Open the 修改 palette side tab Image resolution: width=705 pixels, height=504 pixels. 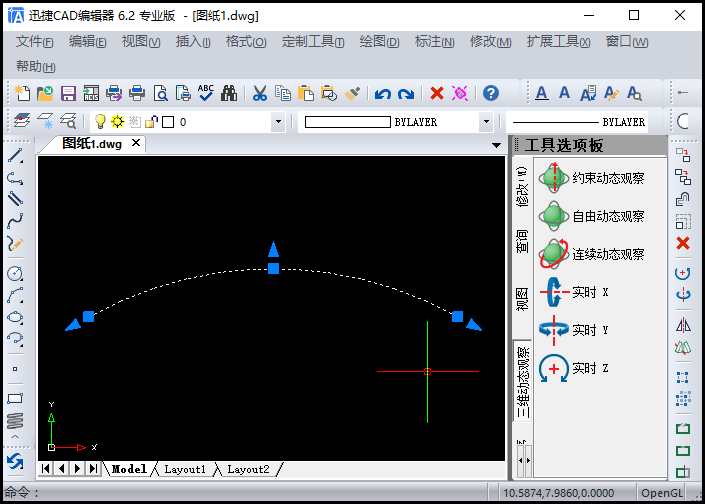(x=522, y=187)
